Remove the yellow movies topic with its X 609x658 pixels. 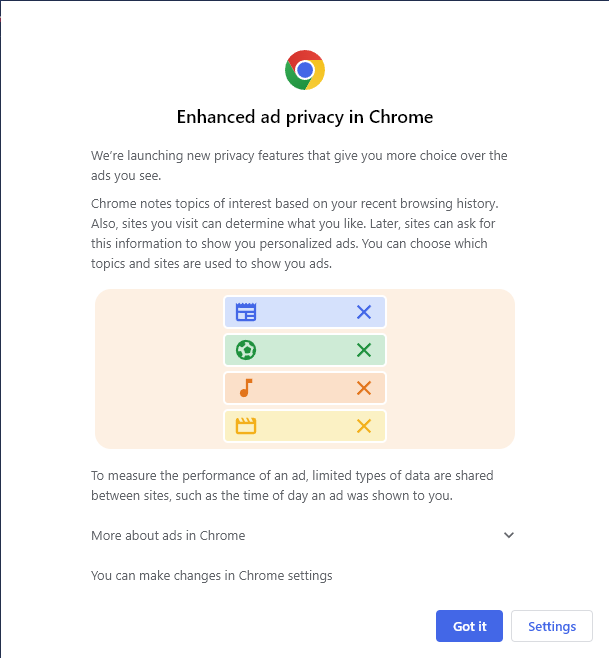[364, 426]
